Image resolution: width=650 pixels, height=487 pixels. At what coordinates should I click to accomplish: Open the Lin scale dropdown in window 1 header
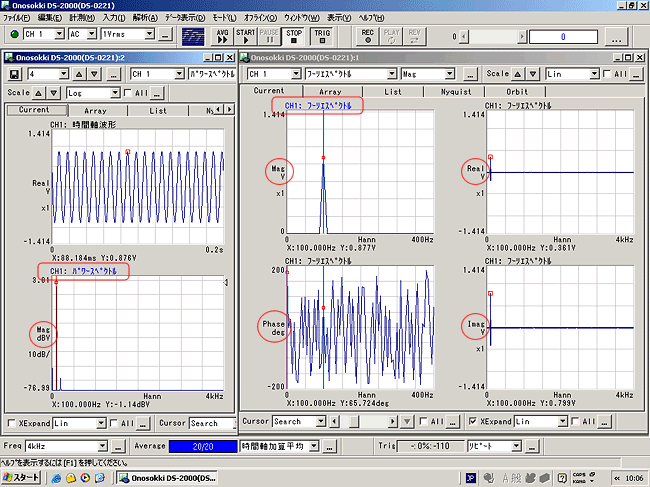click(594, 74)
